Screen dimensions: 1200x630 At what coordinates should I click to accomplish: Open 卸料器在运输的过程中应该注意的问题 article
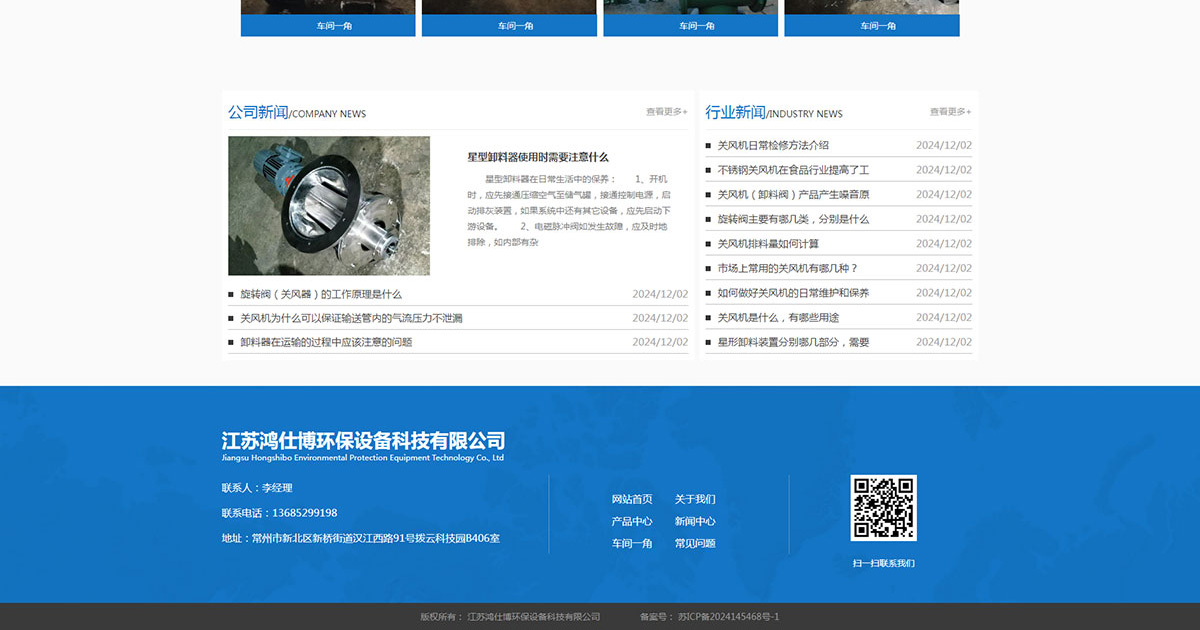point(326,342)
